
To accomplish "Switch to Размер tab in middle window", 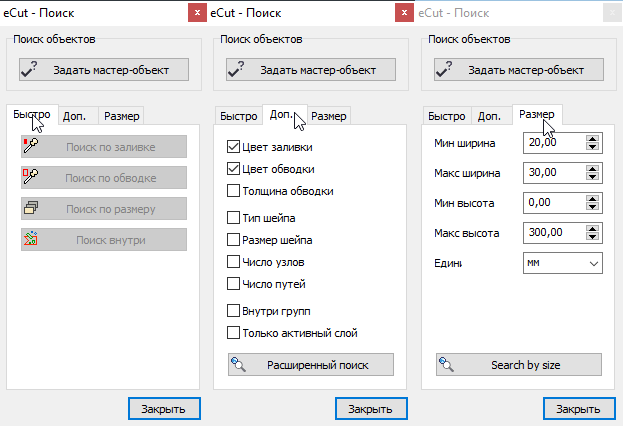I will pyautogui.click(x=329, y=116).
